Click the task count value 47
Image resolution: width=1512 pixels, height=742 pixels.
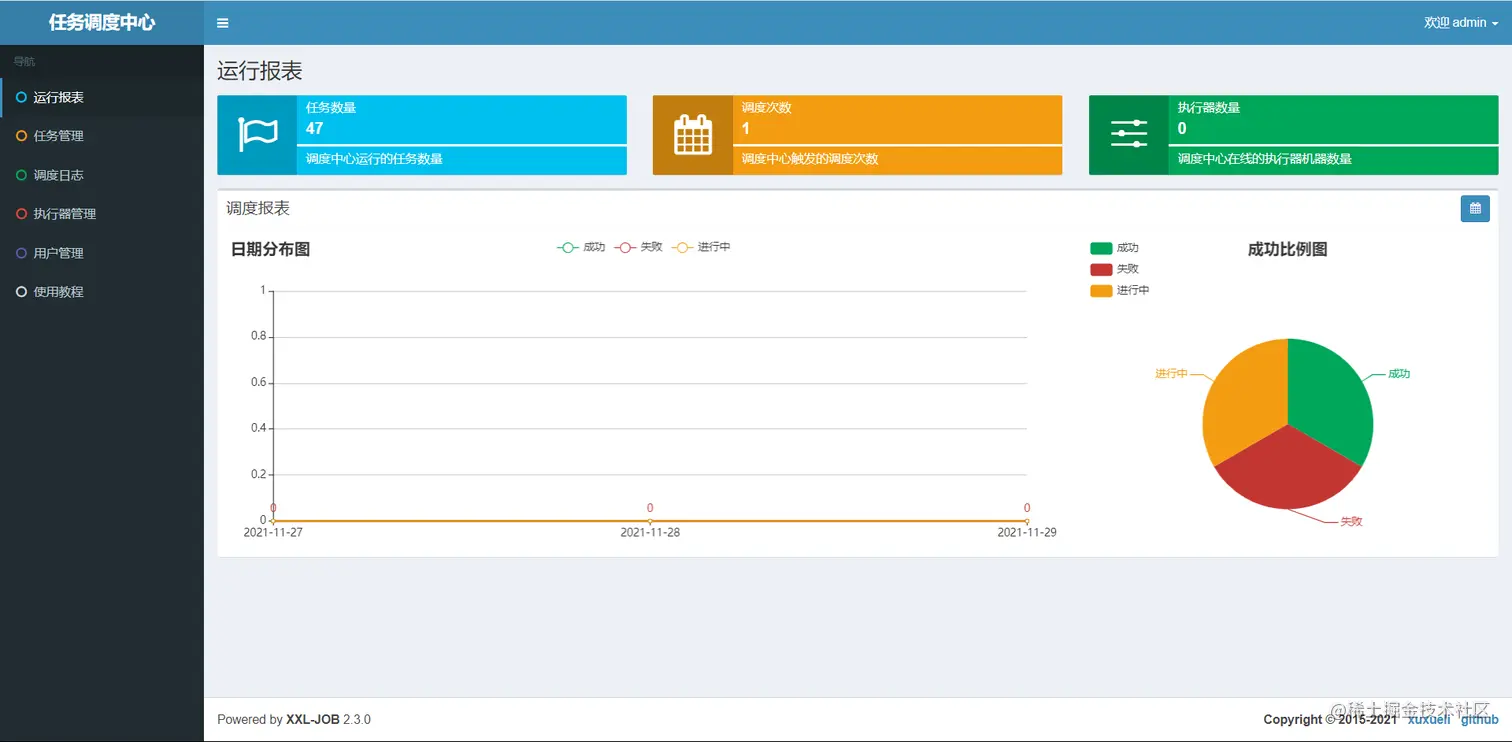[315, 128]
